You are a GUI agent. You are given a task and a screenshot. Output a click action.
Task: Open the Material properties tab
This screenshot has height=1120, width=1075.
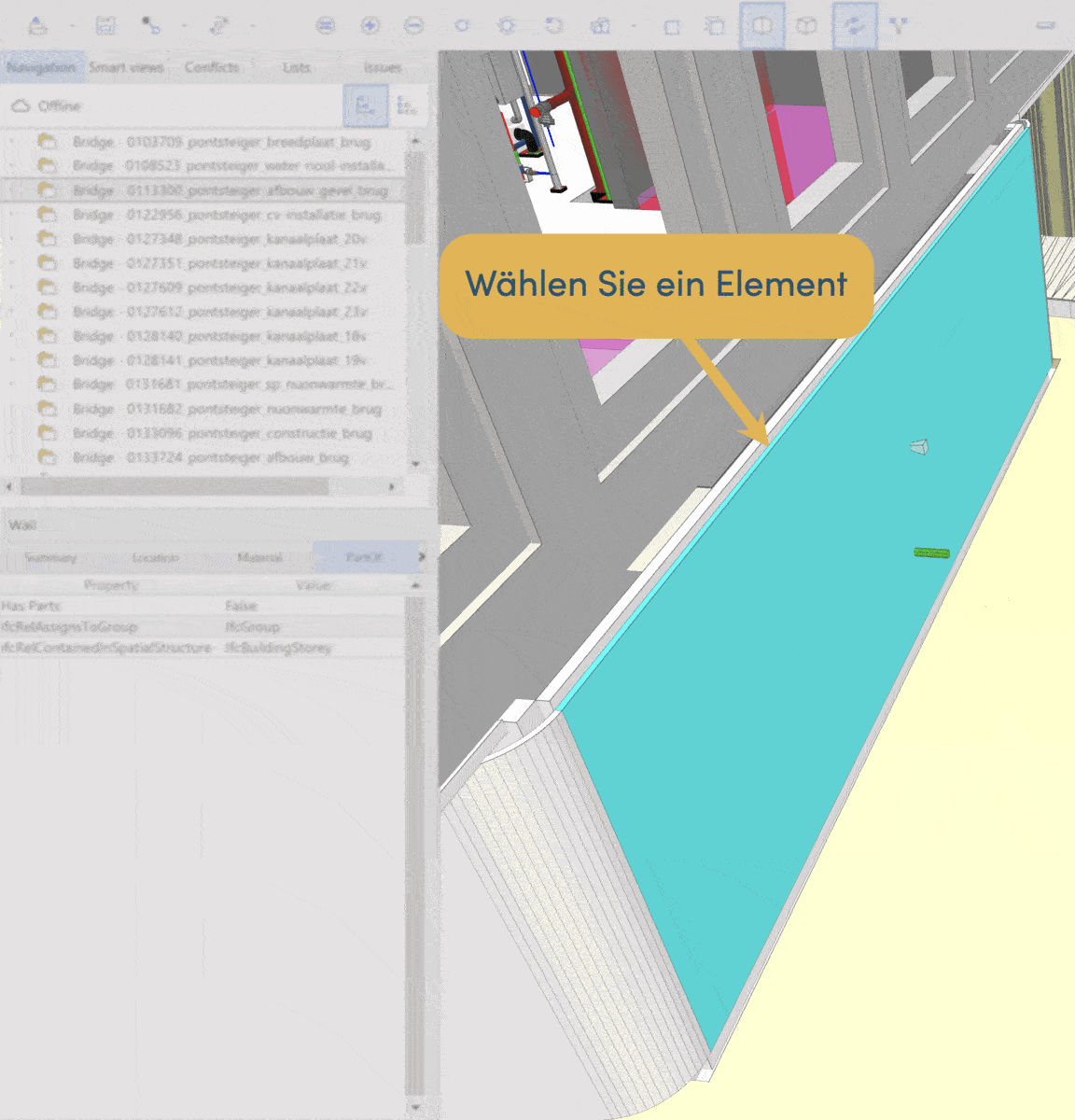point(259,557)
